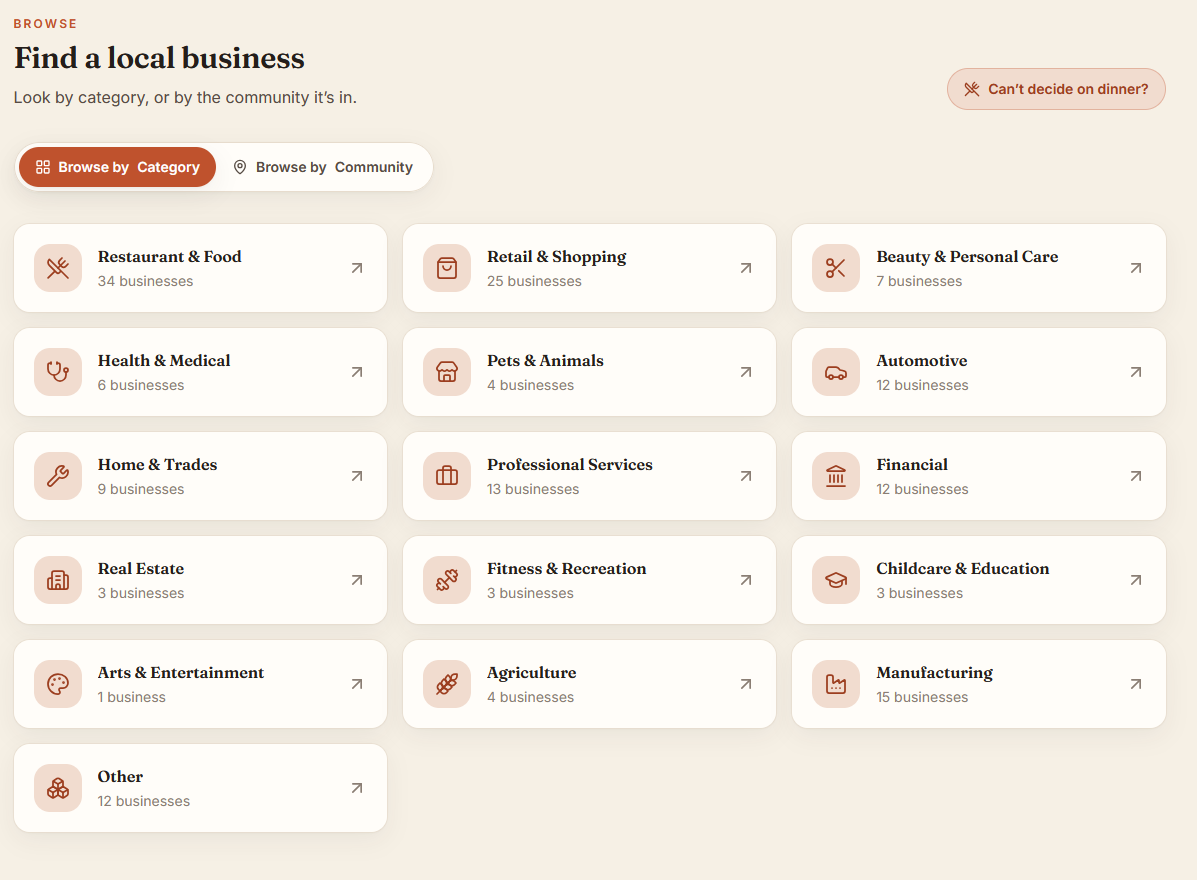
Task: Open Home & Trades using its arrow icon
Action: point(357,476)
